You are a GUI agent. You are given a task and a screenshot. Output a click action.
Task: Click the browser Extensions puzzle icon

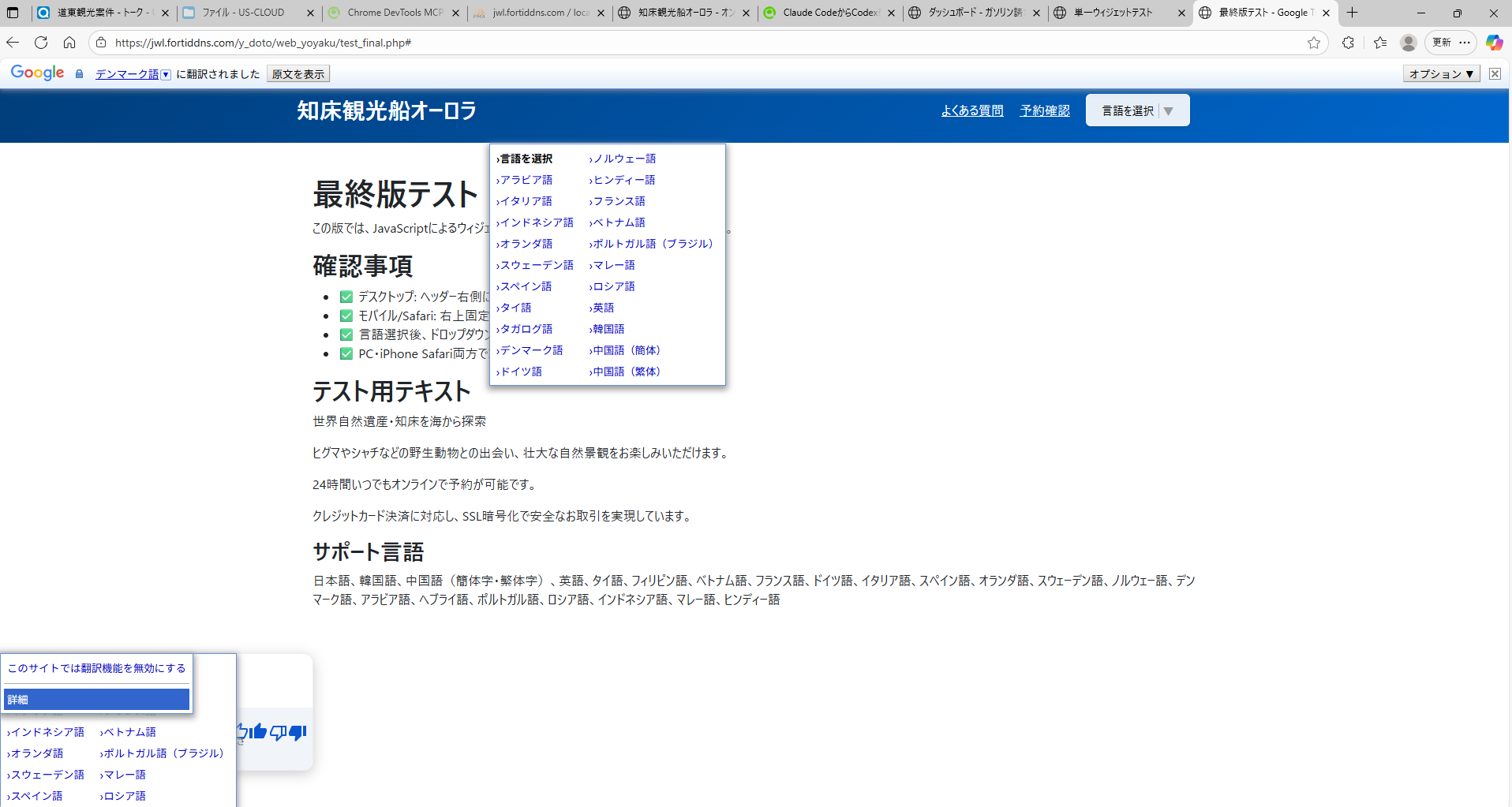[1348, 43]
